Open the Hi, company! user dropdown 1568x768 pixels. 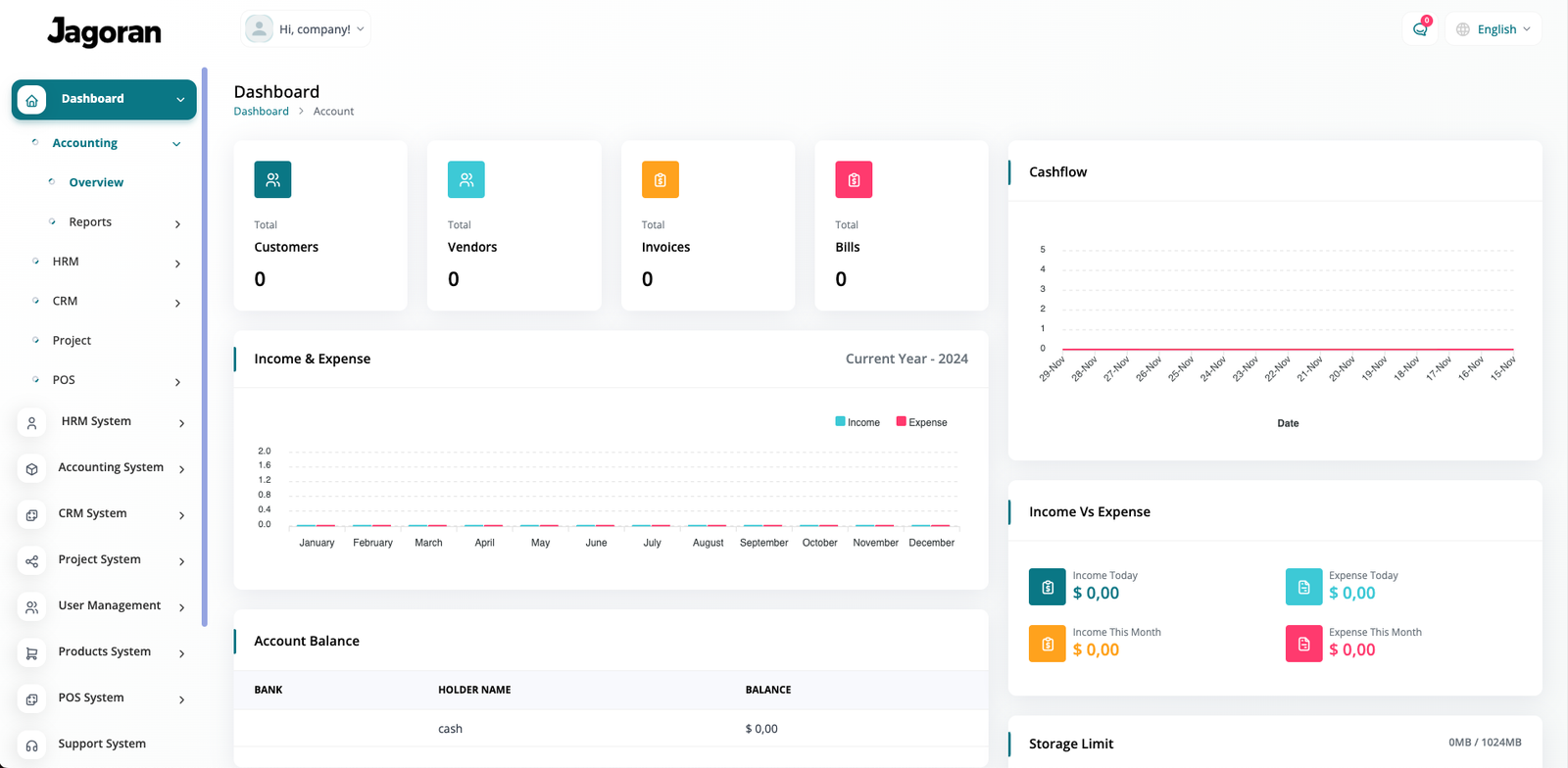tap(306, 29)
